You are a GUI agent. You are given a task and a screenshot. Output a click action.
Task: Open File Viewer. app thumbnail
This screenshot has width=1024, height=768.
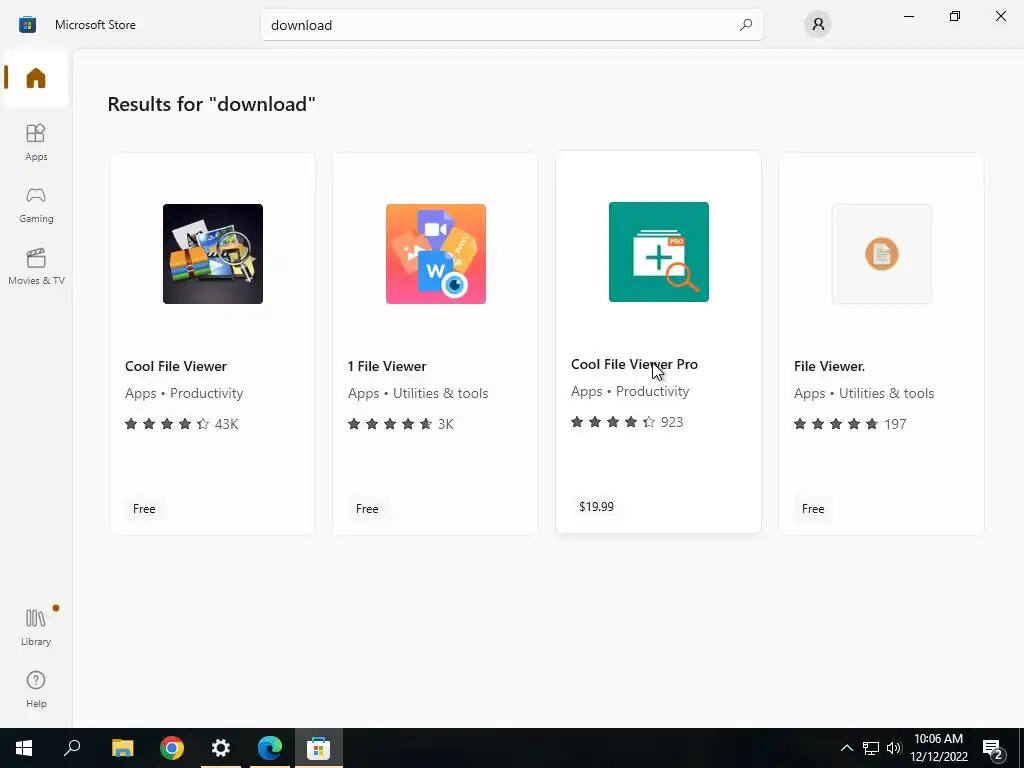(x=882, y=254)
